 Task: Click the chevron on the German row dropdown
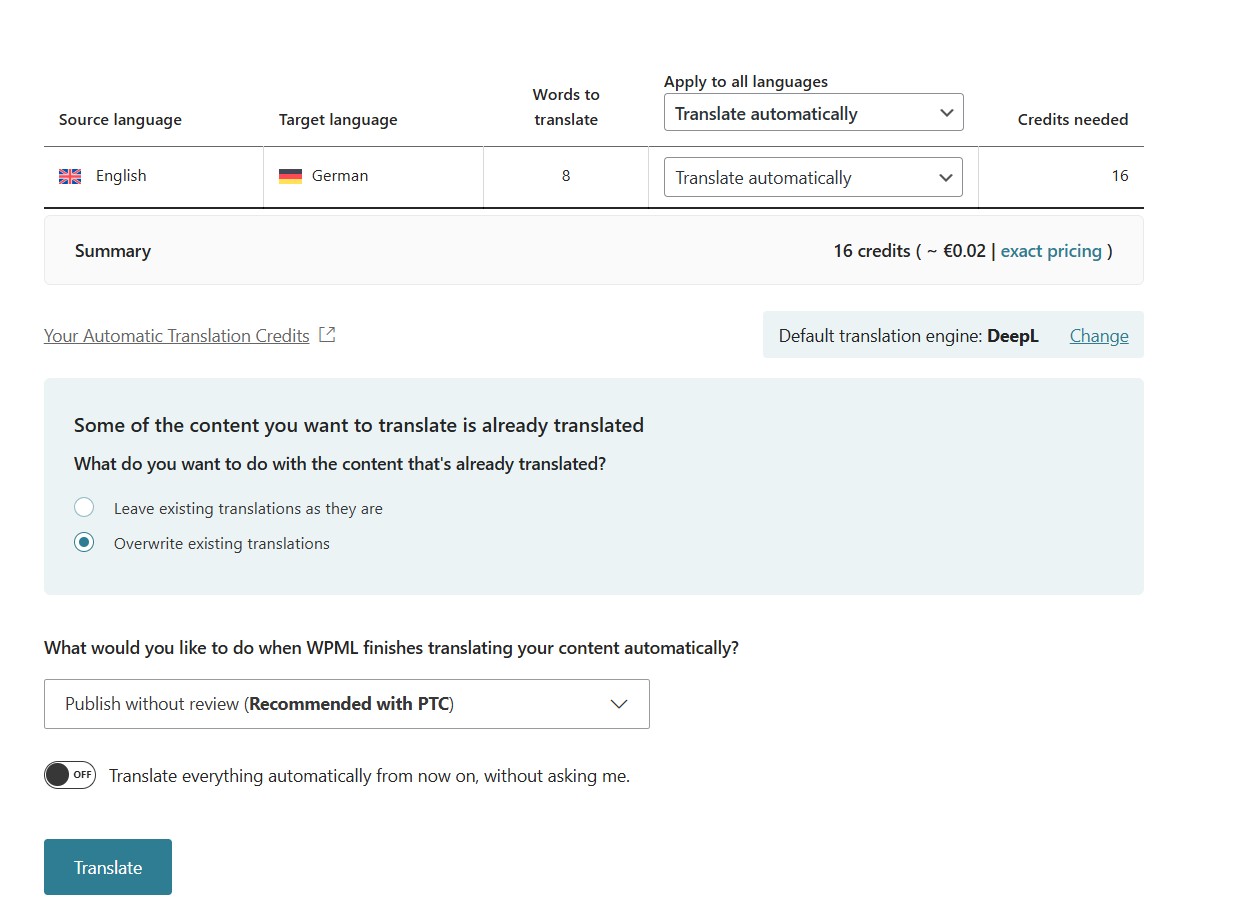[x=946, y=177]
